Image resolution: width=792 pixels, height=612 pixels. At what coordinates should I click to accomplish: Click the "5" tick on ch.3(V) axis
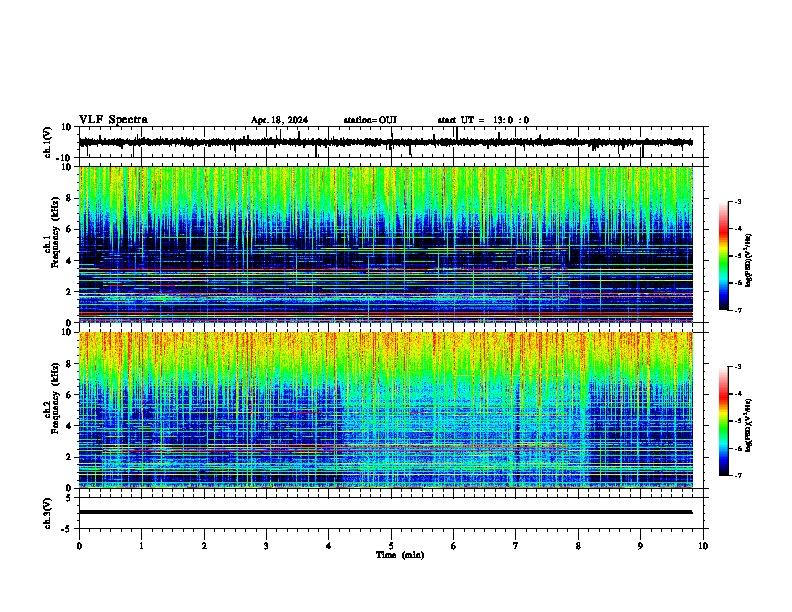click(x=70, y=497)
